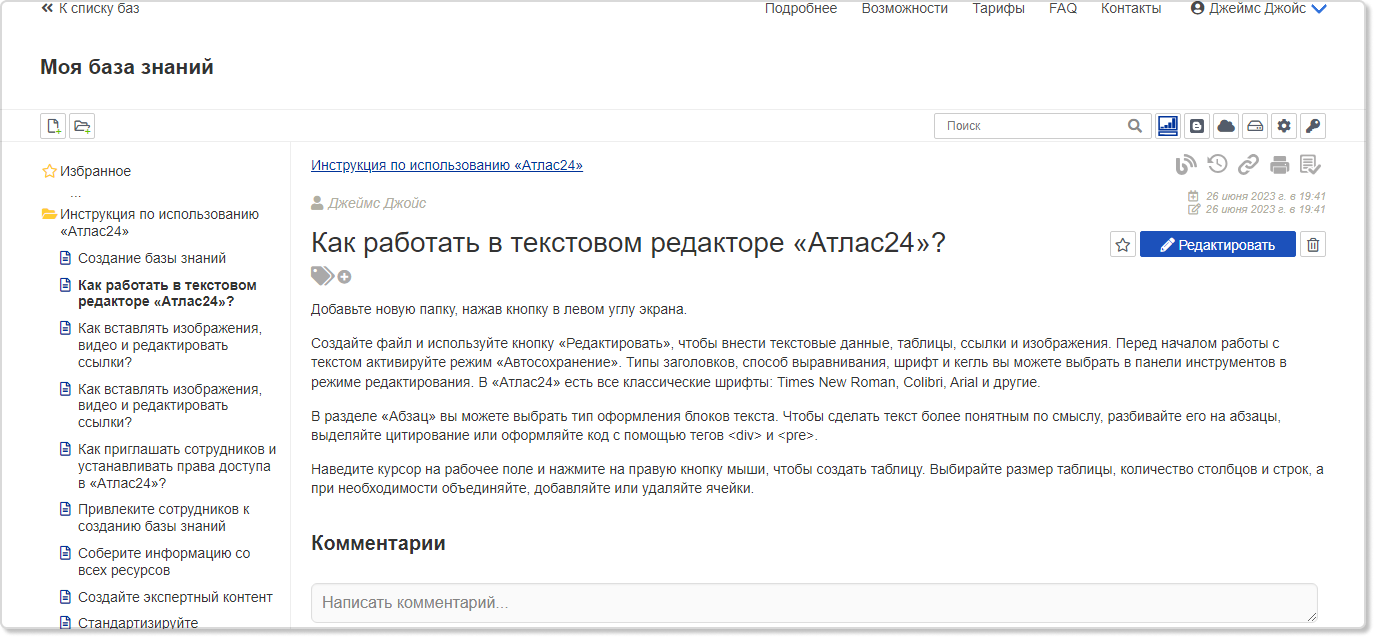This screenshot has width=1374, height=637.
Task: Open breadcrumb Инструкция по использованию «Атлас24»
Action: click(x=447, y=165)
